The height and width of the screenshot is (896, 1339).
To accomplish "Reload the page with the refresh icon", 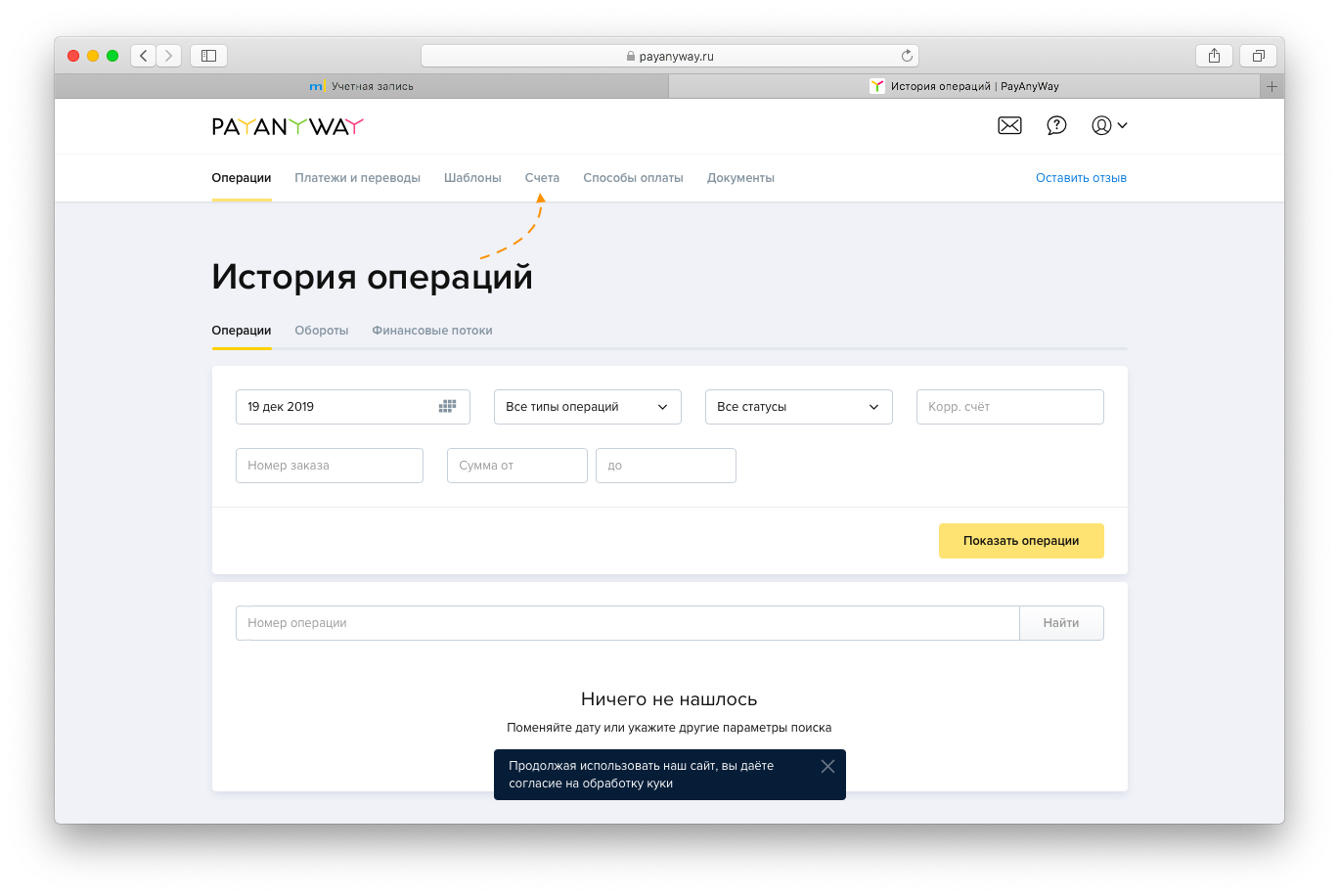I will pyautogui.click(x=907, y=56).
